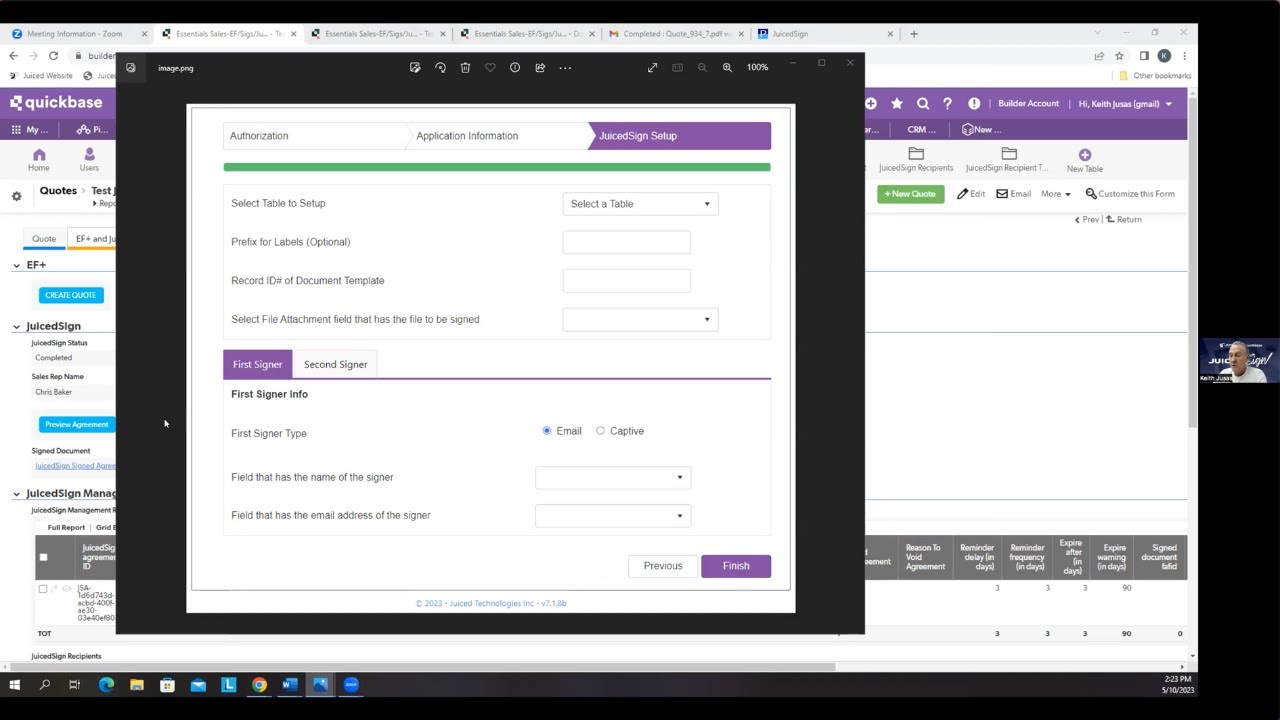Click Email in Quickbase record toolbar
The height and width of the screenshot is (720, 1280).
(x=1013, y=194)
